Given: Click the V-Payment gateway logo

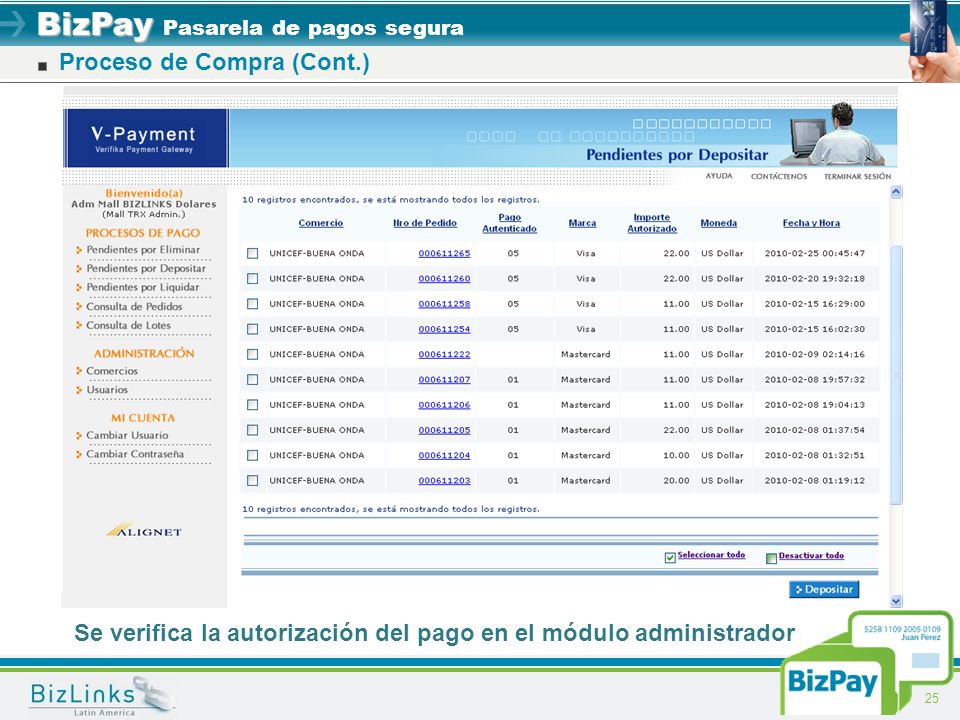Looking at the screenshot, I should coord(146,138).
